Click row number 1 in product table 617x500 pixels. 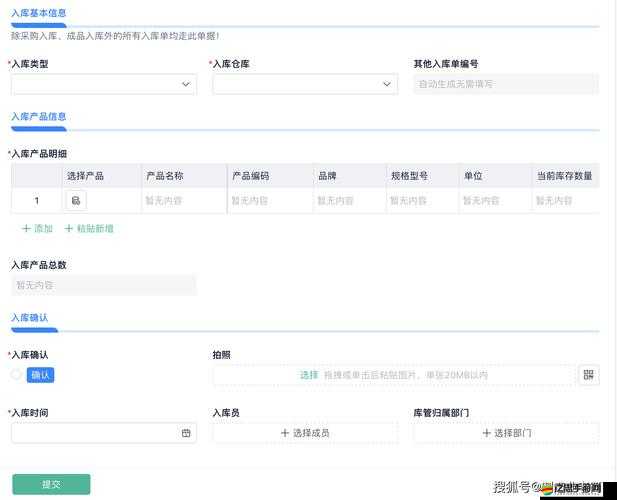click(37, 201)
